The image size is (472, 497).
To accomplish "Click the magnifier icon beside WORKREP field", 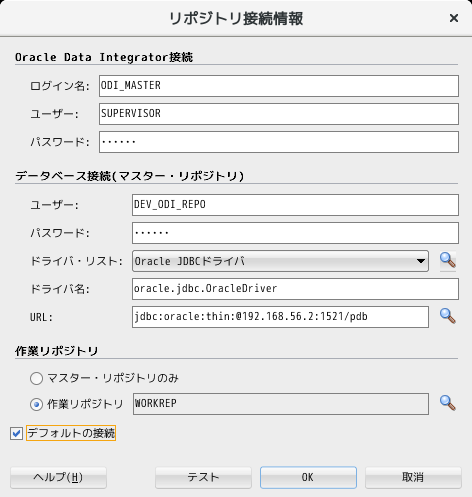I will point(448,403).
